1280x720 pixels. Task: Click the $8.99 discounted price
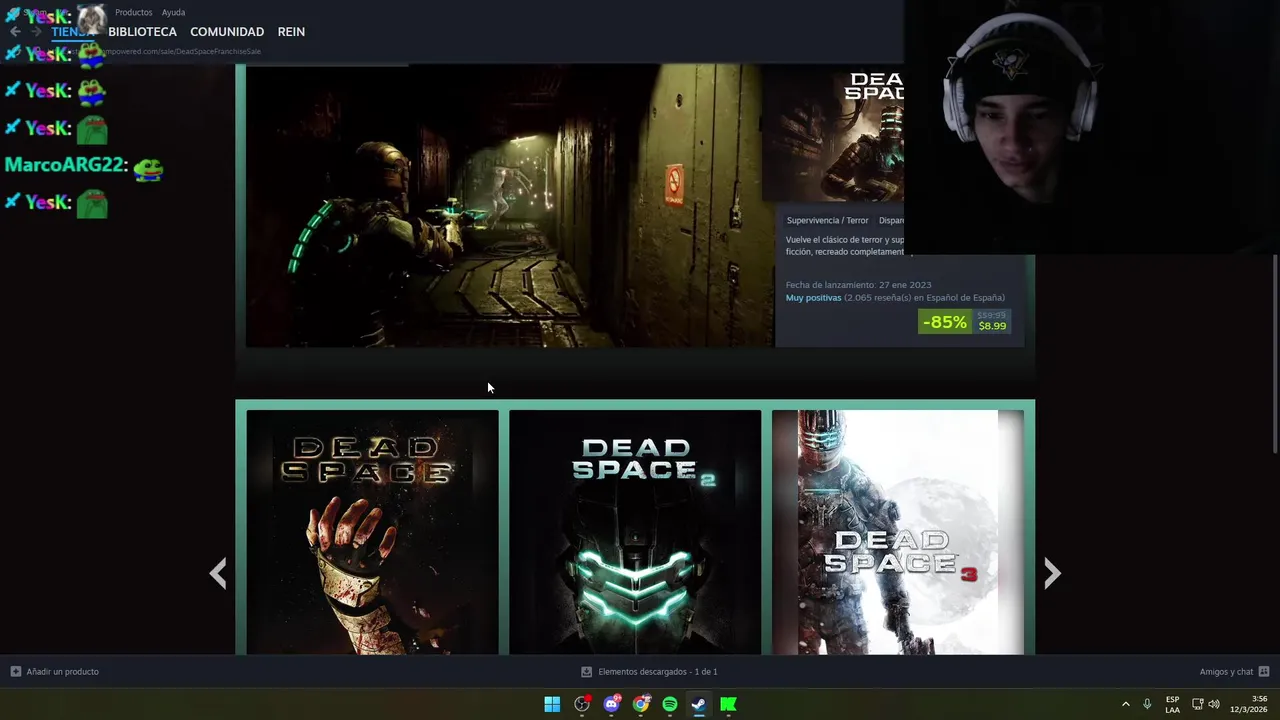pyautogui.click(x=992, y=326)
